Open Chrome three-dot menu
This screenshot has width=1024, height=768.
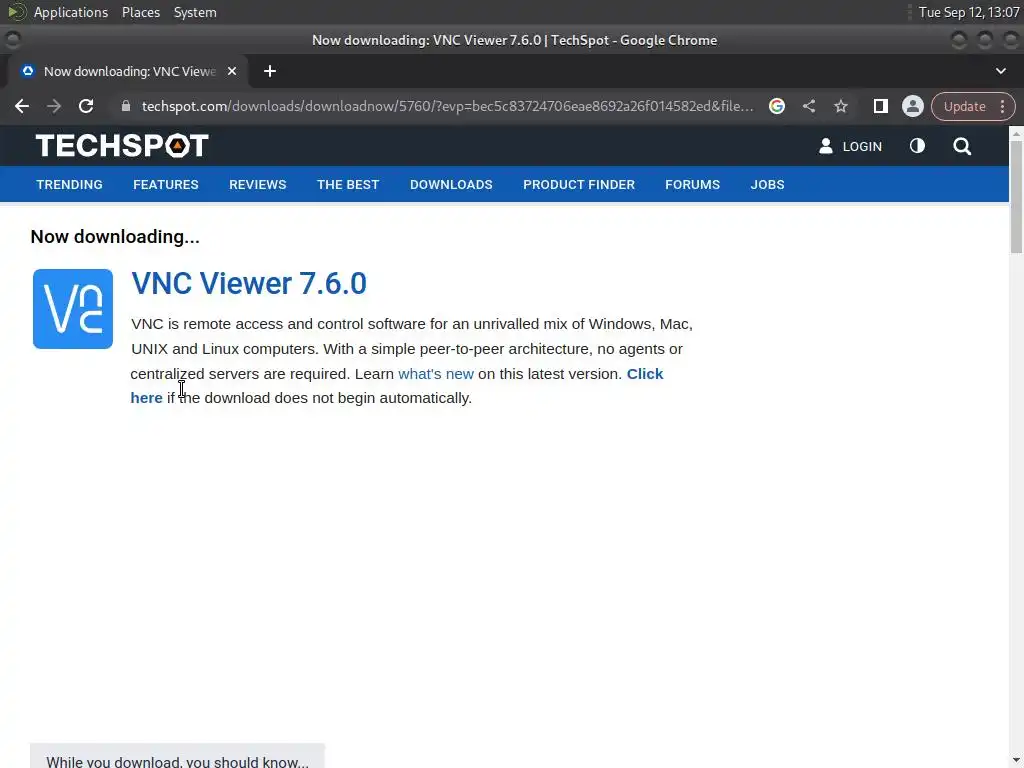tap(1002, 106)
